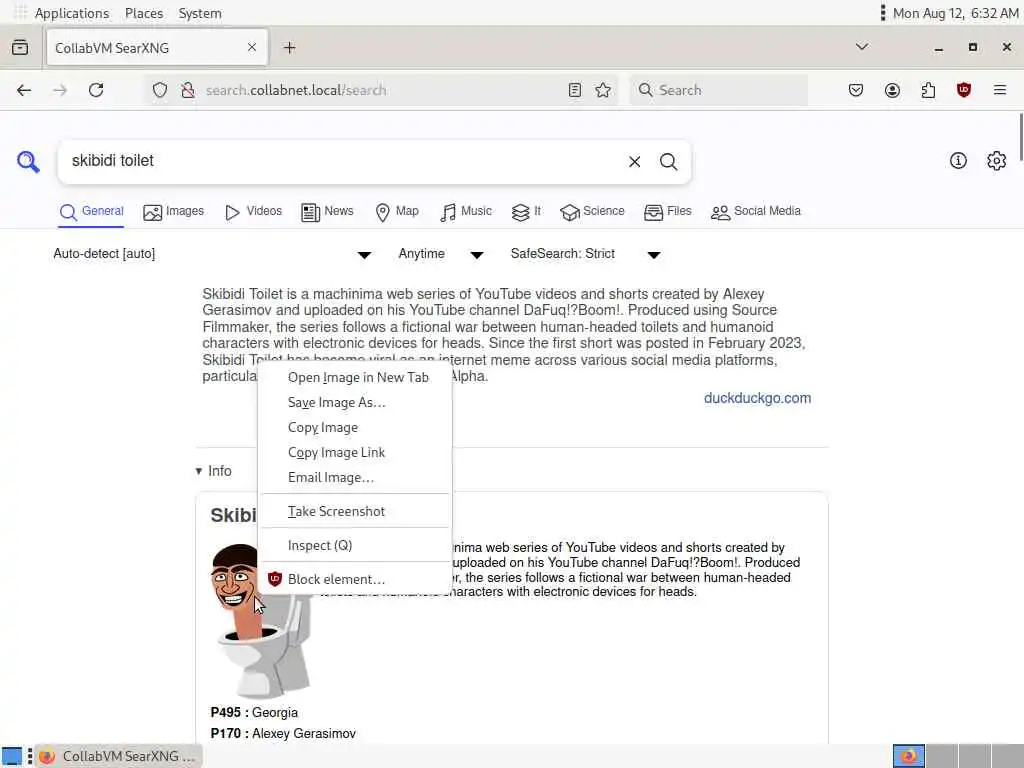Choose Take Screenshot from context menu
1024x768 pixels.
click(x=355, y=511)
